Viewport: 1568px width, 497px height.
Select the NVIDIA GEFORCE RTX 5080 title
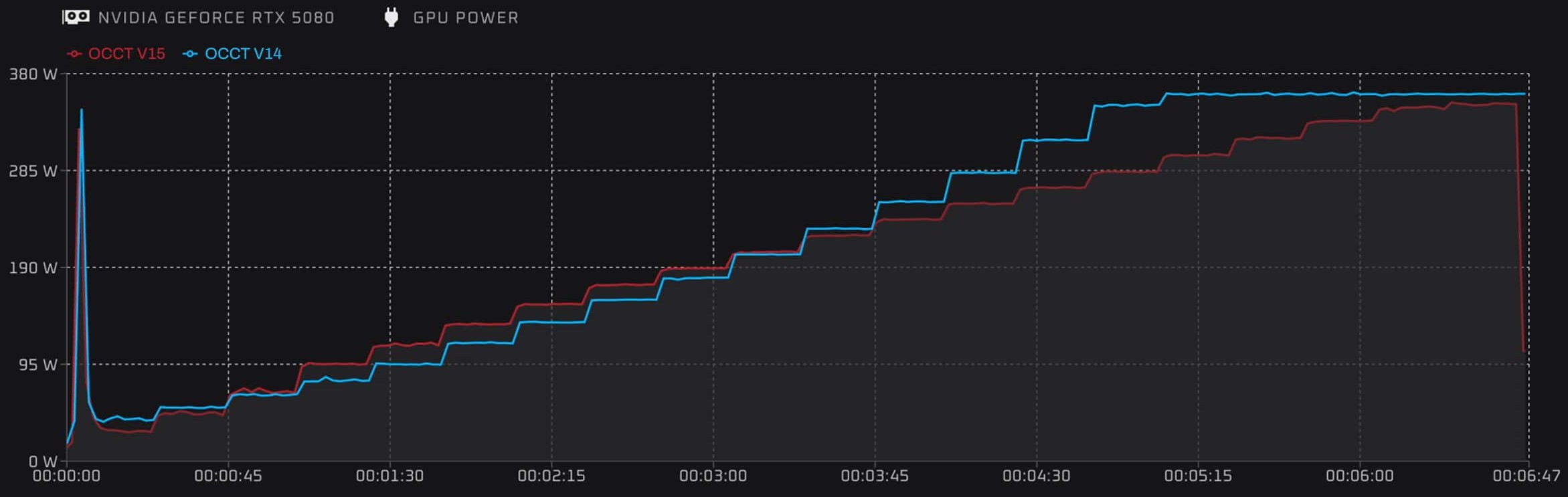pos(216,17)
